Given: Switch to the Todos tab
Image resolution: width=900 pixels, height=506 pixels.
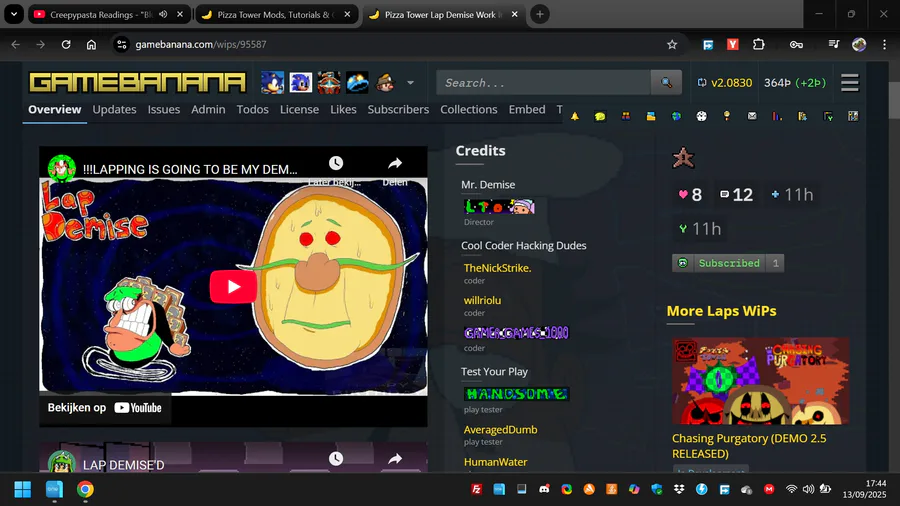Looking at the screenshot, I should coord(253,109).
